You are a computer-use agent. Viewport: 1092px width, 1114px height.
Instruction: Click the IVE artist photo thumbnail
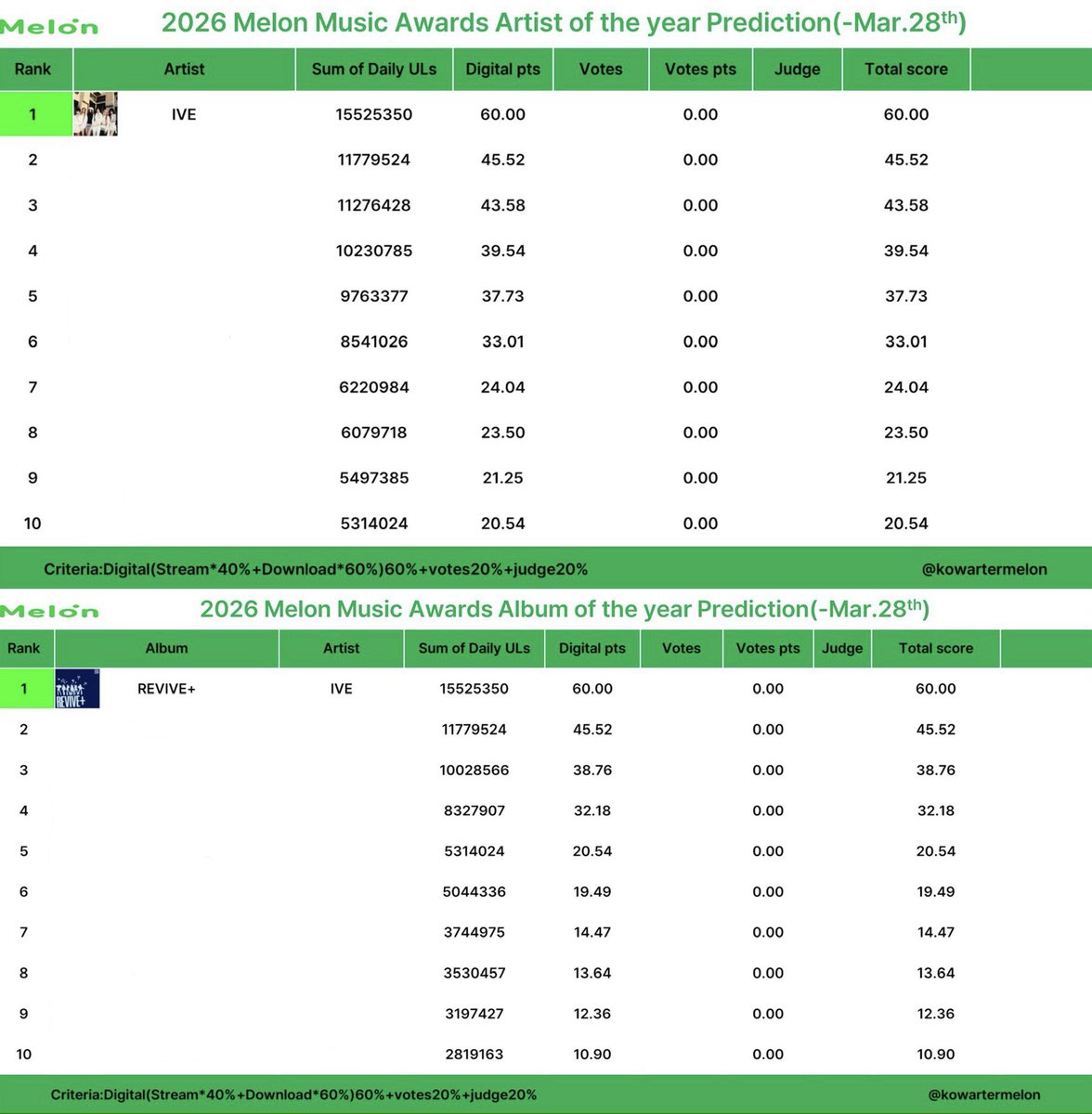96,114
